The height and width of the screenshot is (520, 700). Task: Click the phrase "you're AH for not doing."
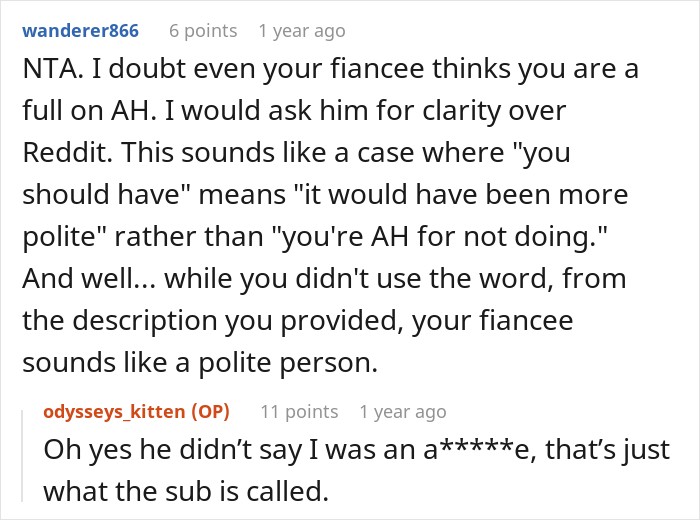tap(440, 236)
